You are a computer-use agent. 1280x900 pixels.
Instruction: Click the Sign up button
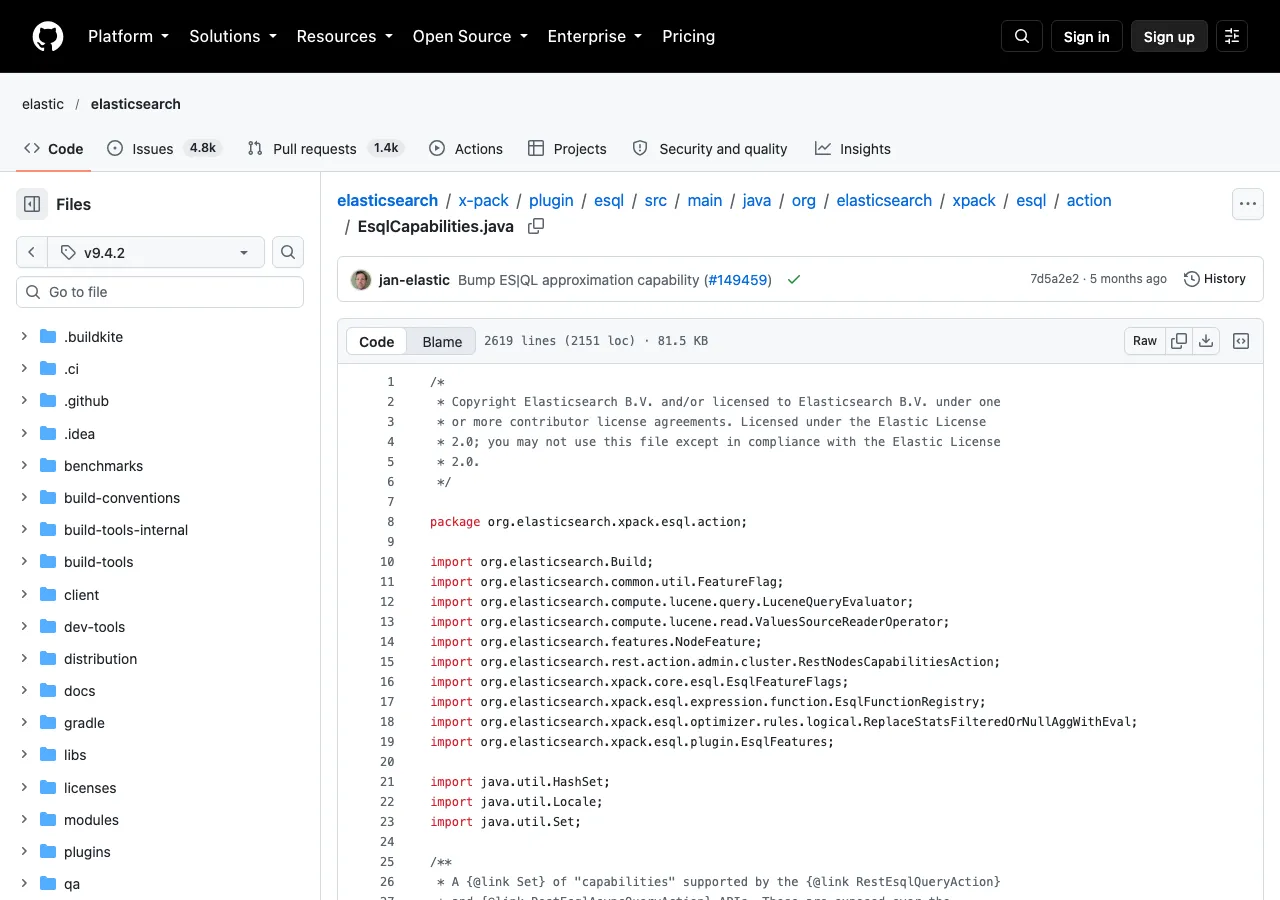(x=1169, y=36)
